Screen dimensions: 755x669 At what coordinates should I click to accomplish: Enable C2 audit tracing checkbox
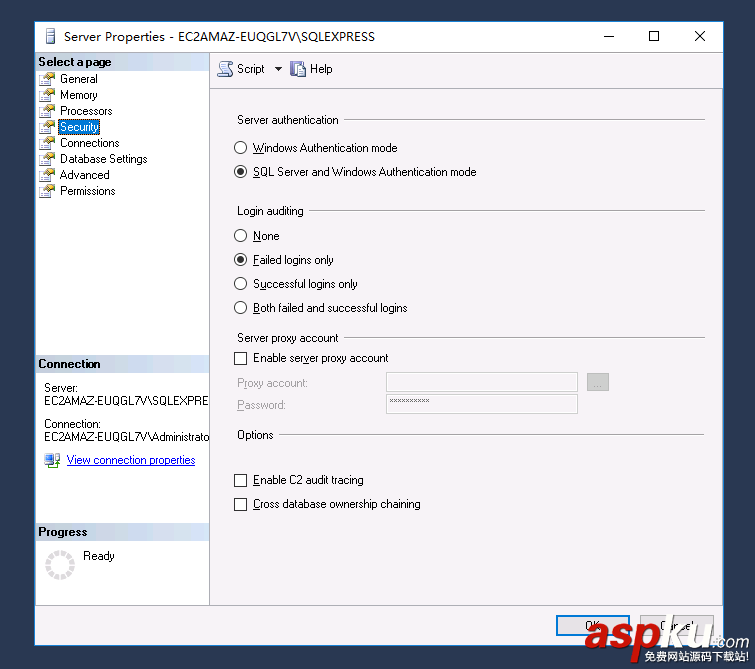point(240,480)
